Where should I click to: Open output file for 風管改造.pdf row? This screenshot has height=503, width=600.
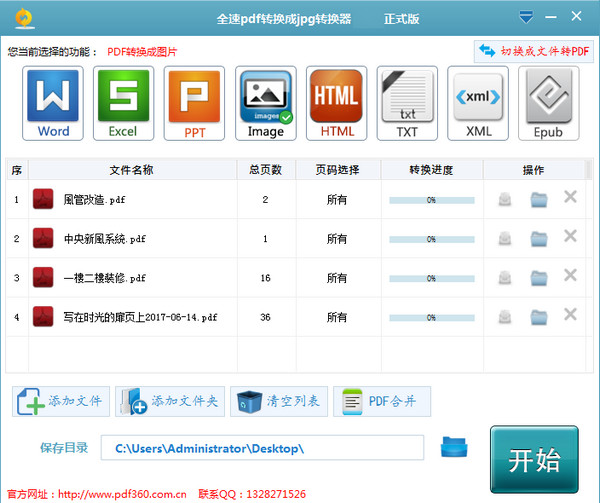[505, 199]
